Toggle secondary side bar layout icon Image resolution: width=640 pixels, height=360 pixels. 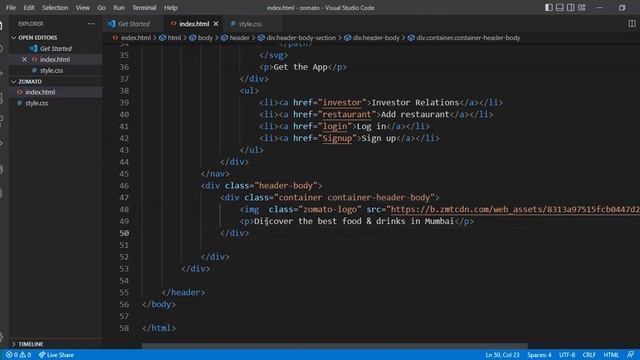[x=571, y=8]
